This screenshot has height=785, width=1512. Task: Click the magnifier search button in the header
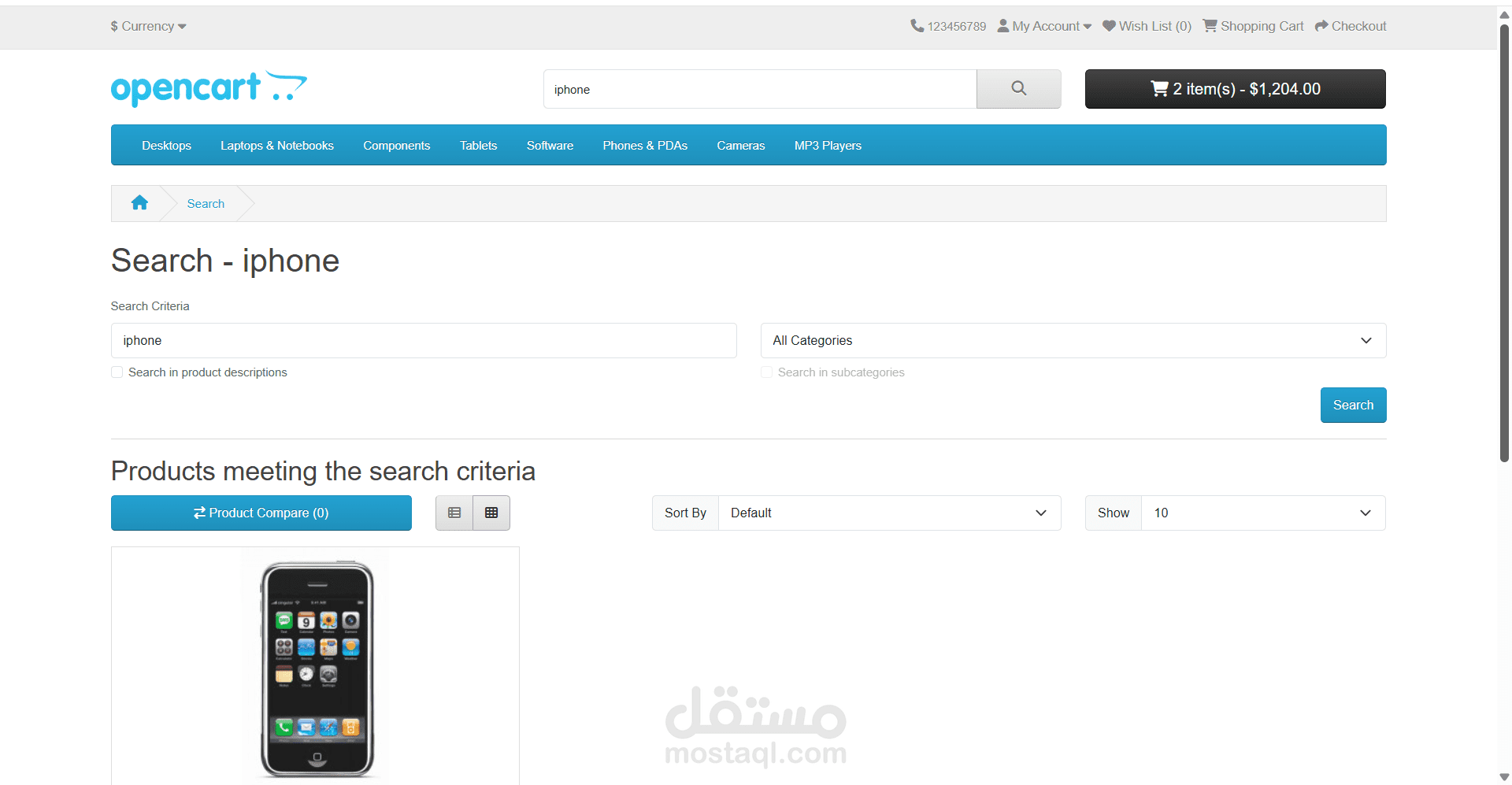click(x=1018, y=89)
